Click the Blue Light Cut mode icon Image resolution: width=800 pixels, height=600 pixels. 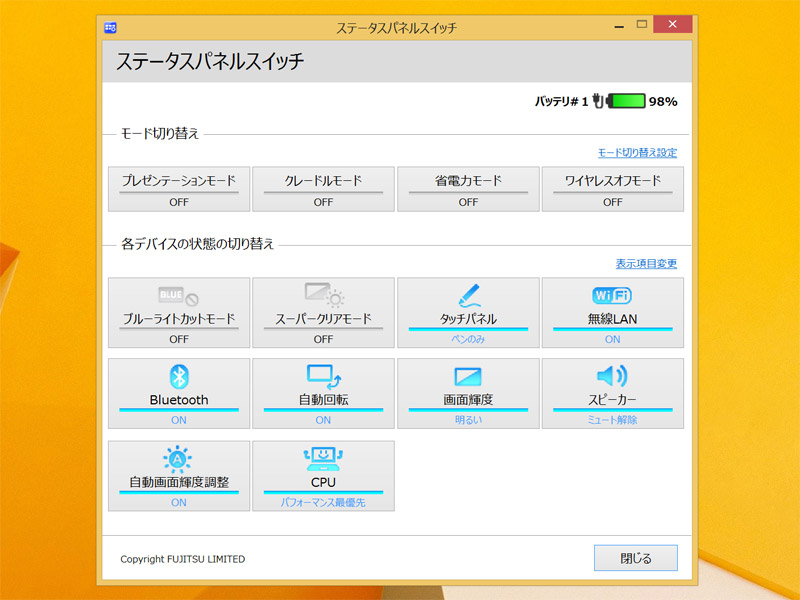[x=178, y=297]
